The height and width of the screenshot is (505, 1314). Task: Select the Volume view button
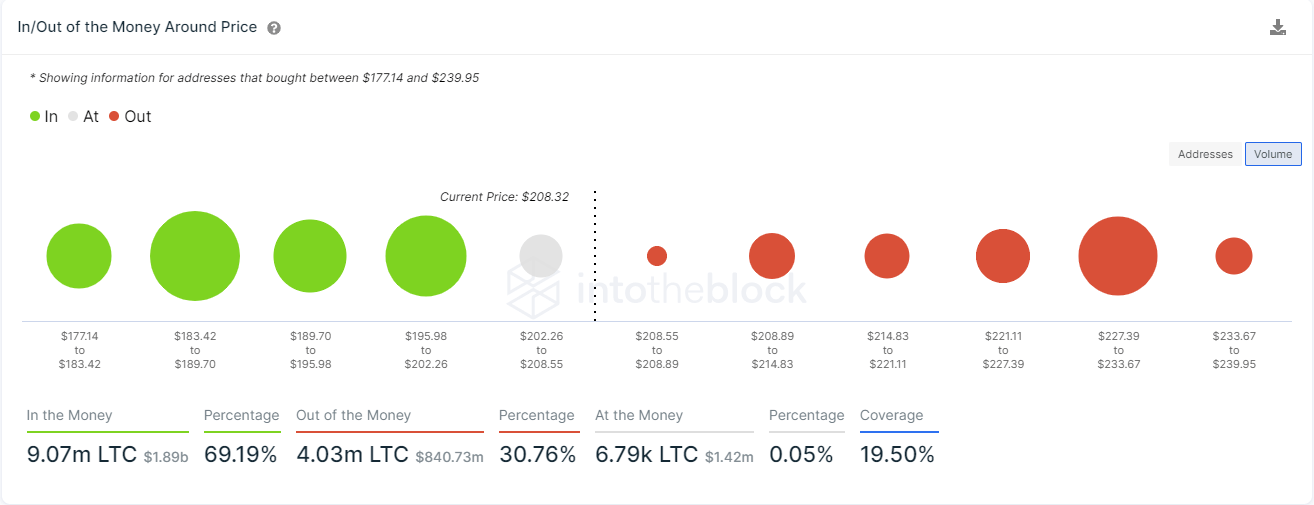point(1273,154)
